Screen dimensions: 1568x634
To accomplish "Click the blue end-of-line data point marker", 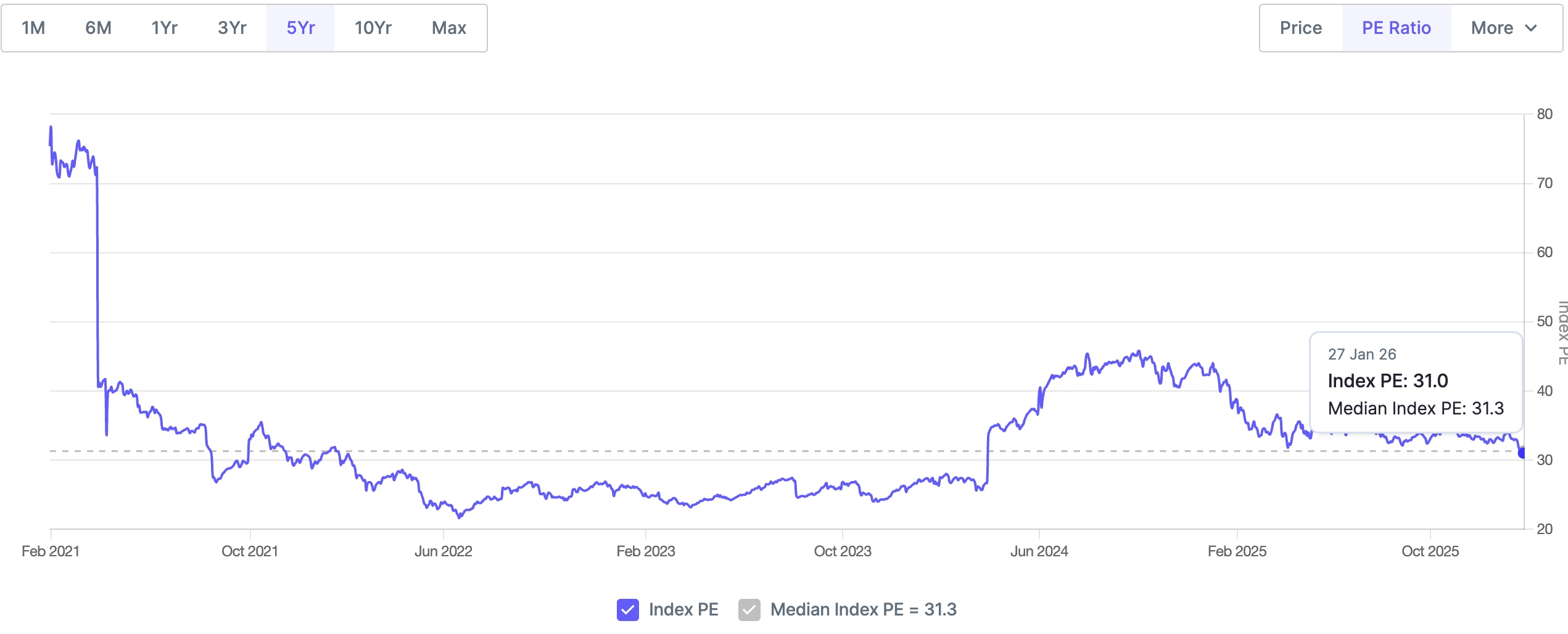I will click(1522, 453).
